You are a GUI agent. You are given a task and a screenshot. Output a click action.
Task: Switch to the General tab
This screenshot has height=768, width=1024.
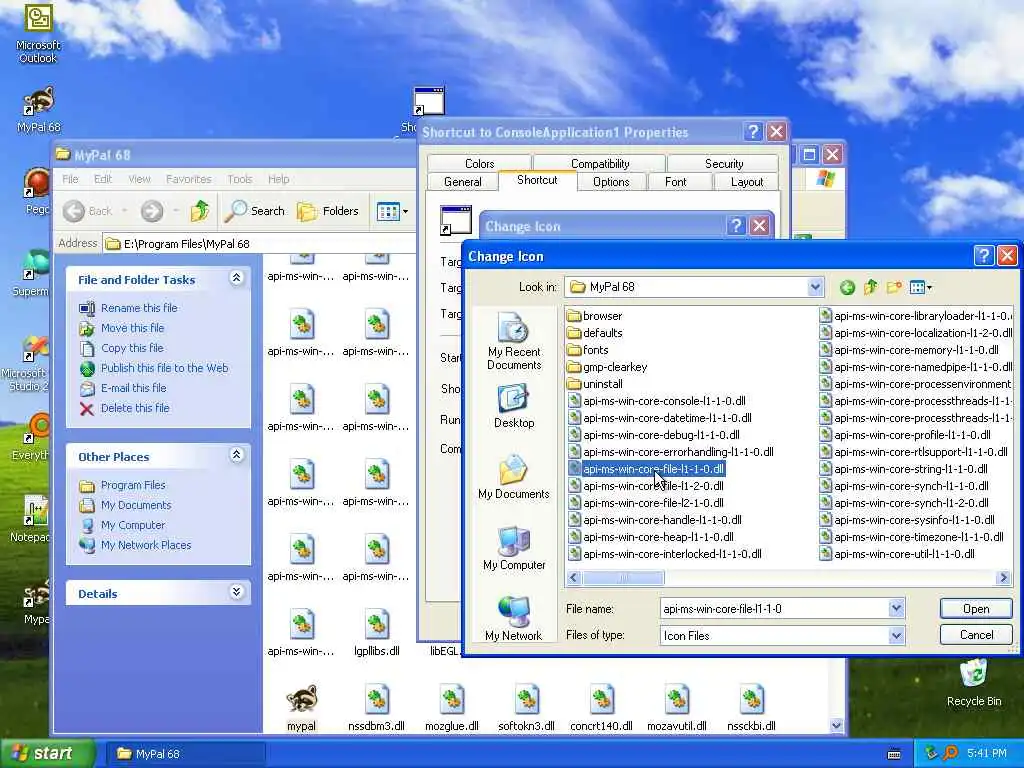[462, 182]
